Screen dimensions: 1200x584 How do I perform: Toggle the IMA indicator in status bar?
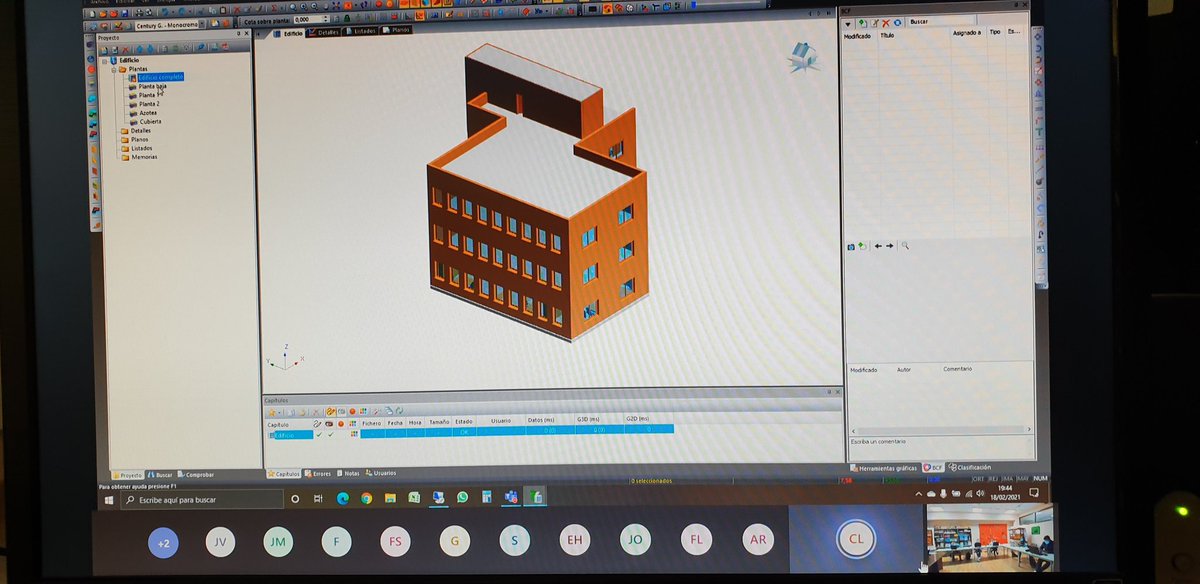click(x=1007, y=479)
